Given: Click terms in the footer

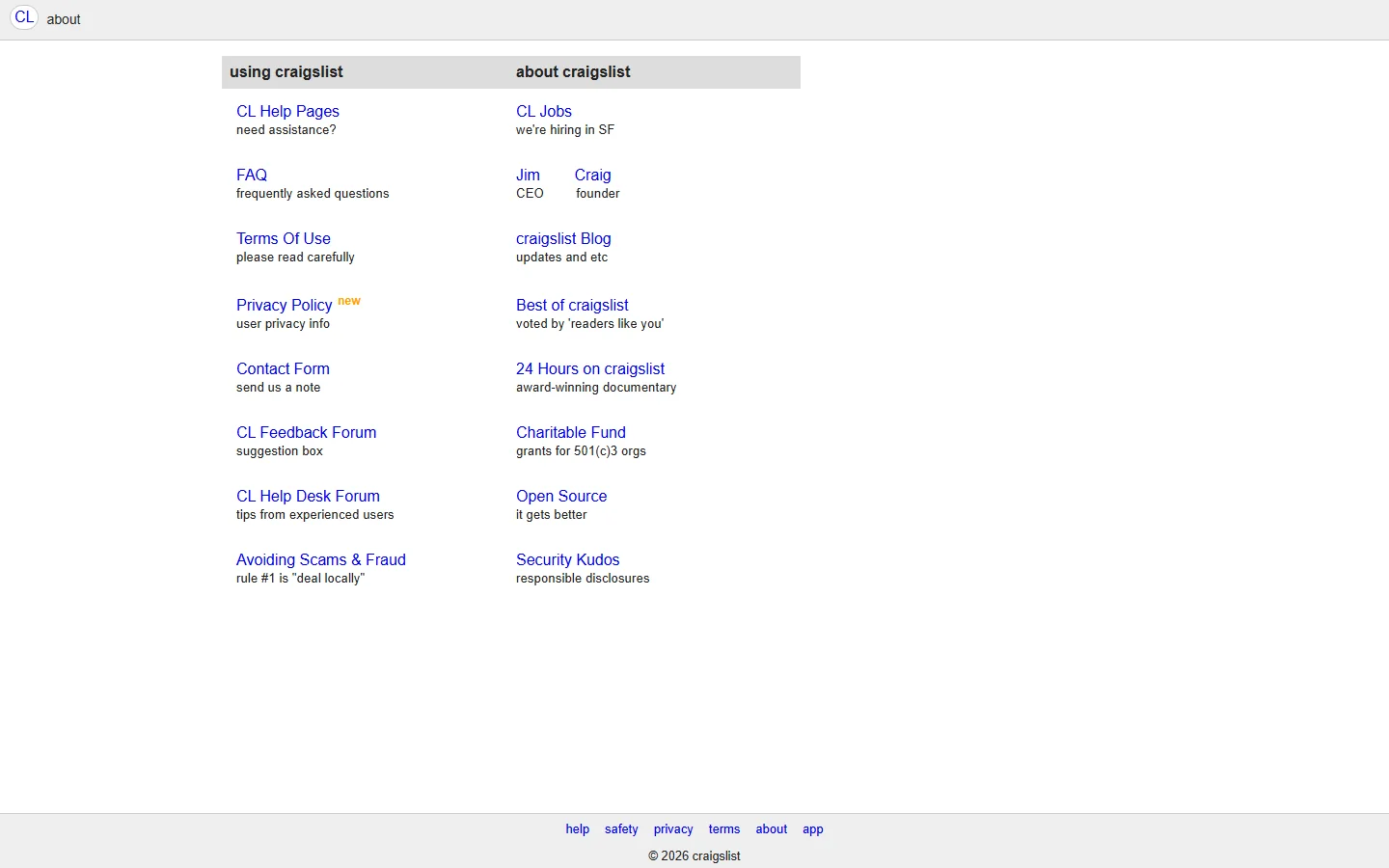Looking at the screenshot, I should tap(724, 829).
